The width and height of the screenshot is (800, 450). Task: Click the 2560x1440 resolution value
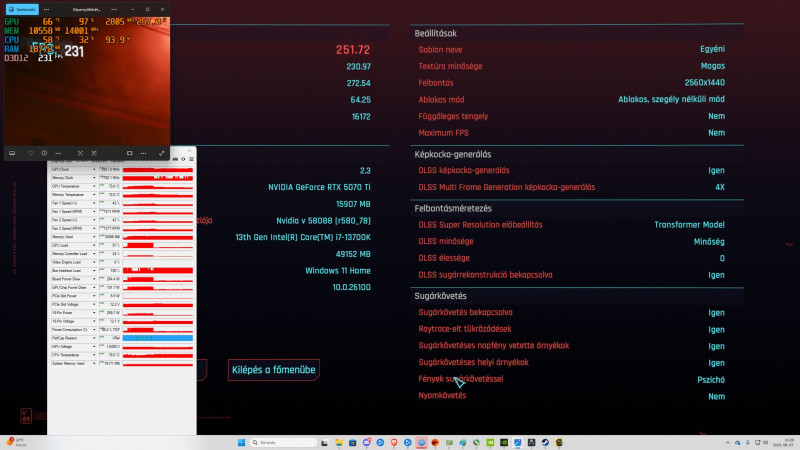pos(705,83)
